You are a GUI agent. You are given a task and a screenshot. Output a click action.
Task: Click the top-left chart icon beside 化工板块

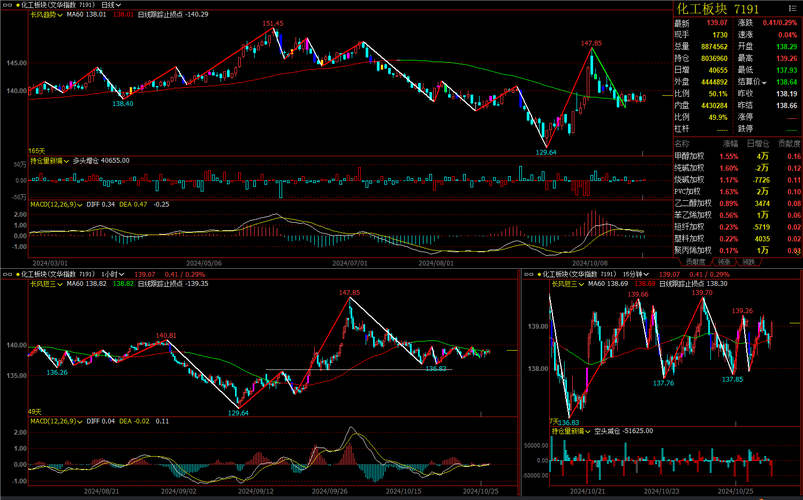tap(6, 5)
